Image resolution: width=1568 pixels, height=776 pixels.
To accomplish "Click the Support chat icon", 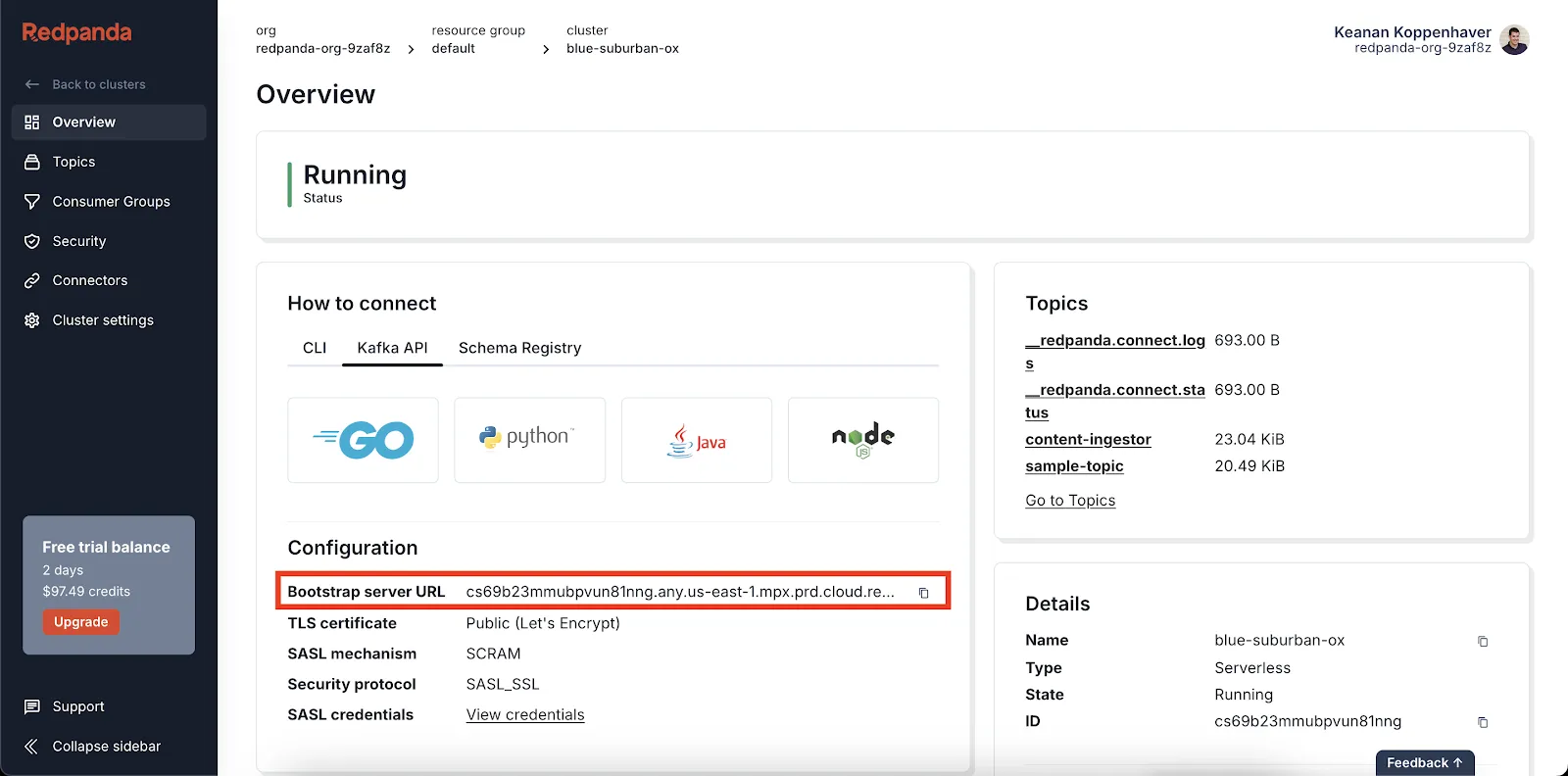I will (32, 706).
